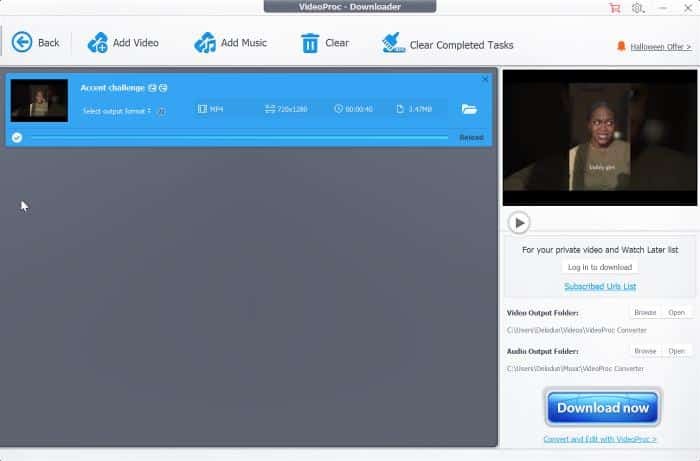The image size is (700, 461).
Task: Click the resolution icon next to 720x1280
Action: click(270, 109)
